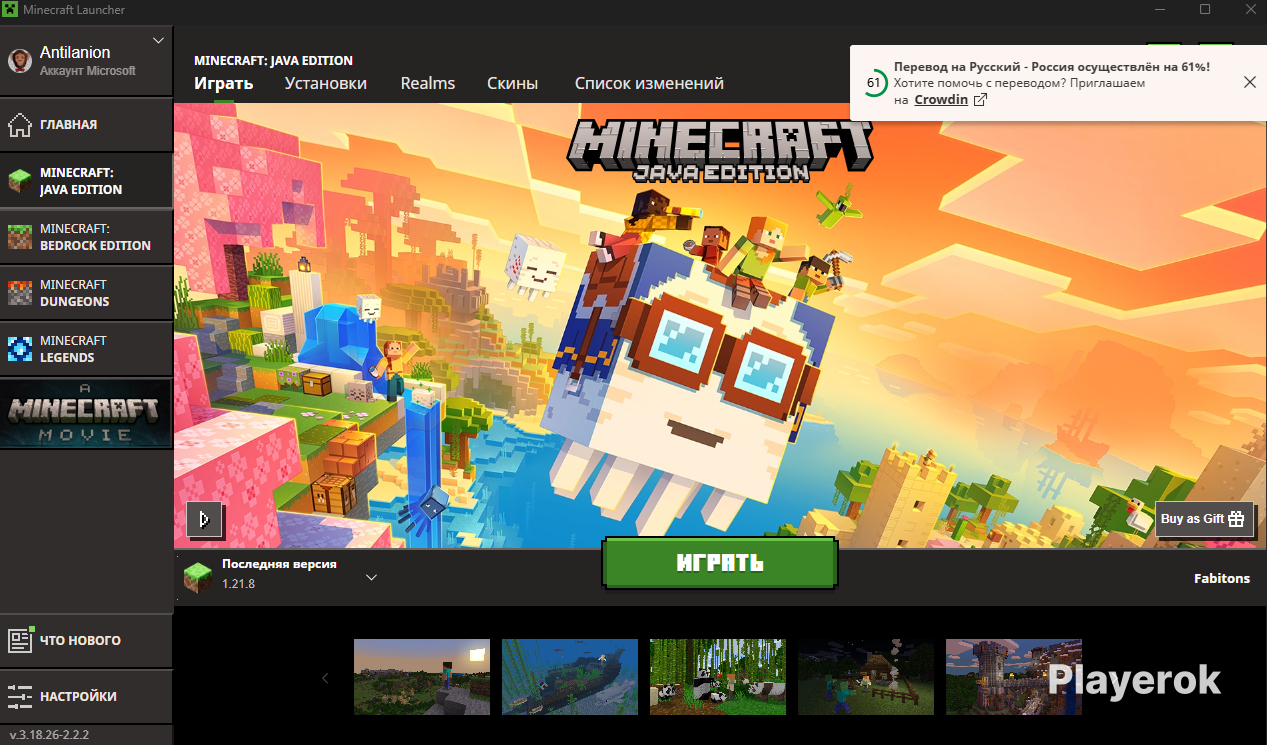
Task: Open the sunset landscape screenshot thumbnail
Action: pos(422,677)
